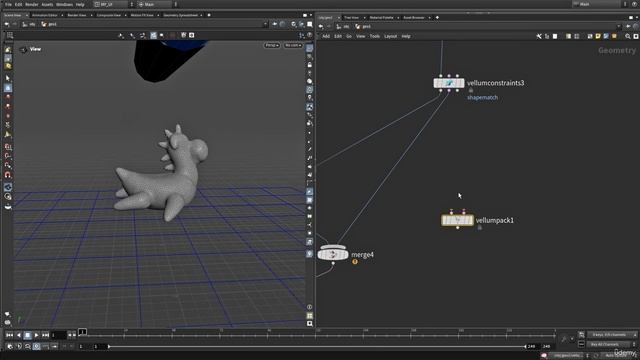Add a new pane tab in the scene view

click(209, 15)
